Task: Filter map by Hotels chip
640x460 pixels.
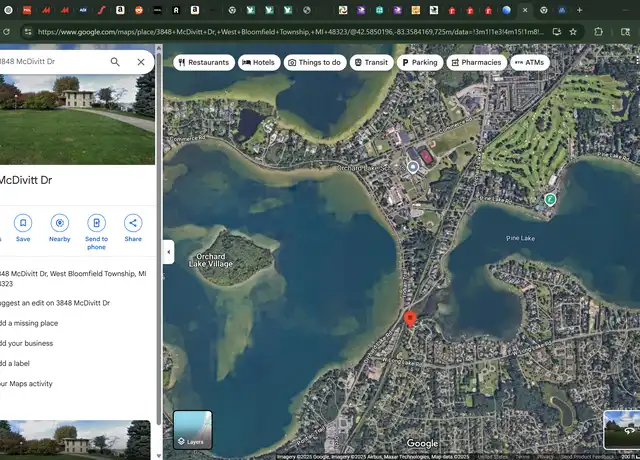Action: (x=259, y=62)
